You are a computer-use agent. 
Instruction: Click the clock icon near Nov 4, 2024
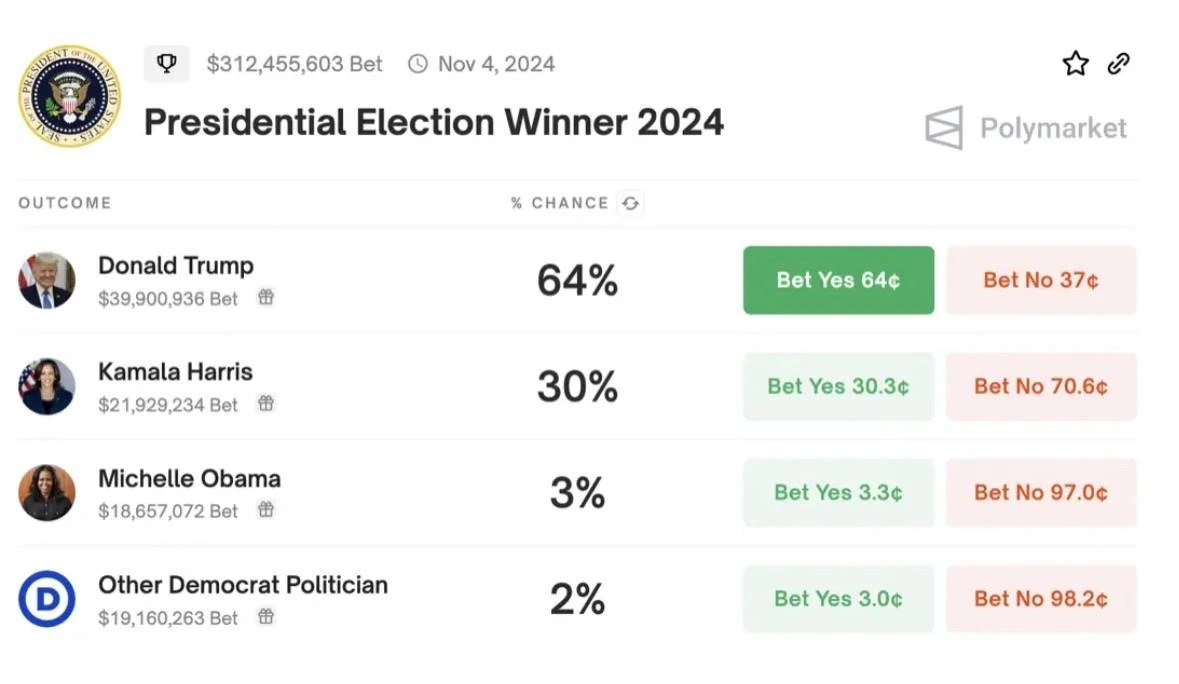(x=418, y=64)
